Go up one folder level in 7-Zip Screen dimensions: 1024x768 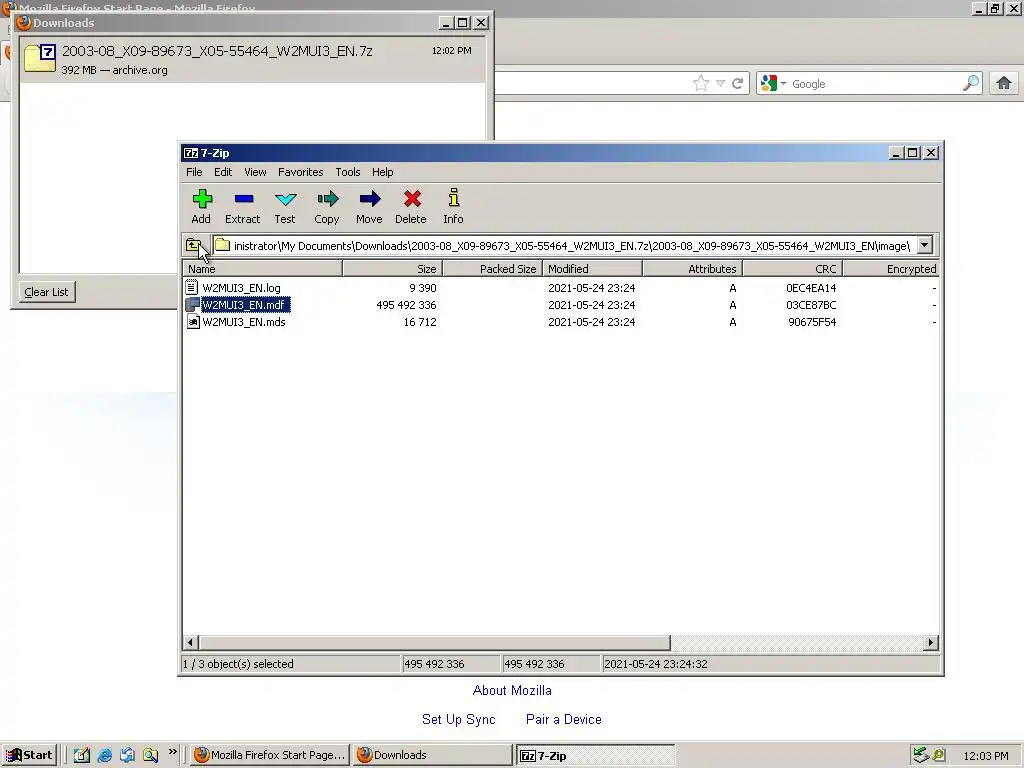click(194, 246)
